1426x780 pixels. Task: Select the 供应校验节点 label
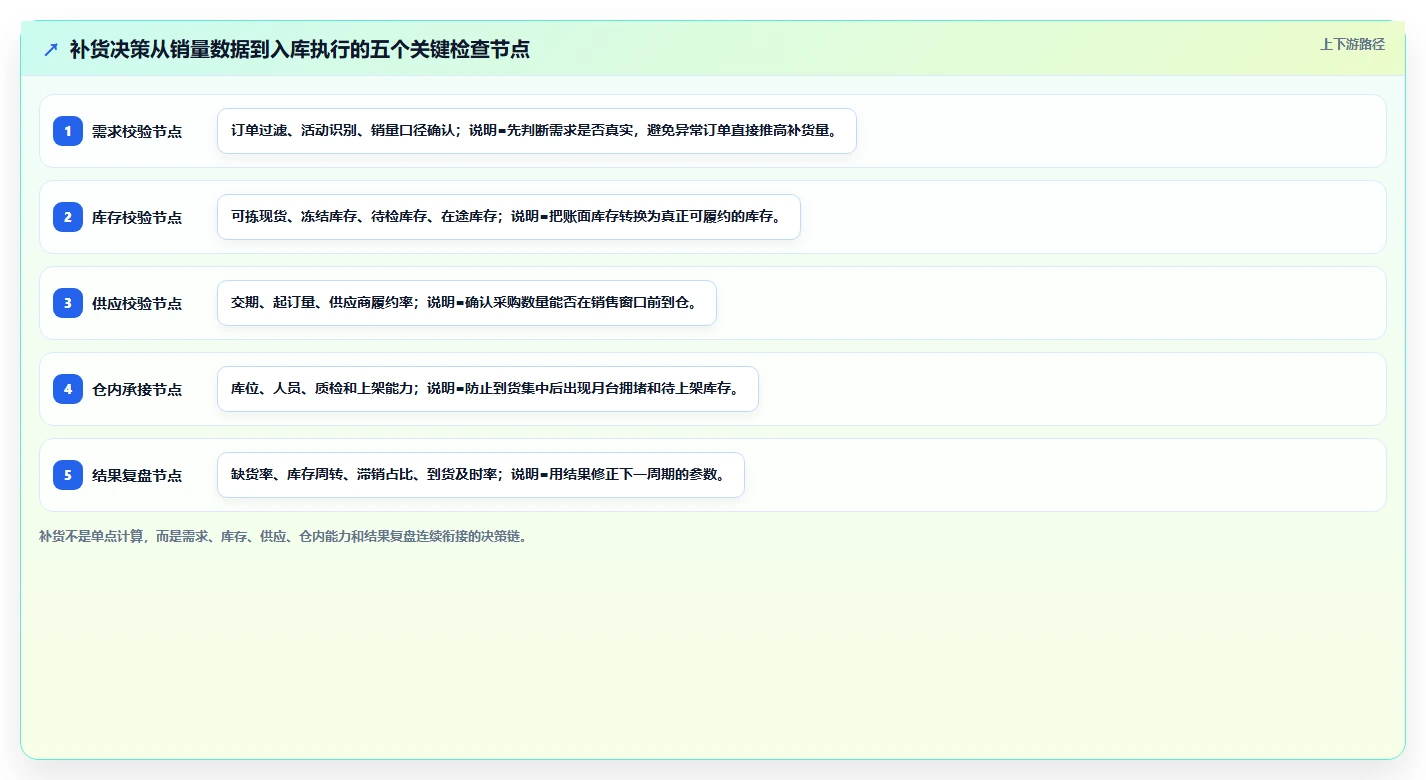tap(137, 303)
